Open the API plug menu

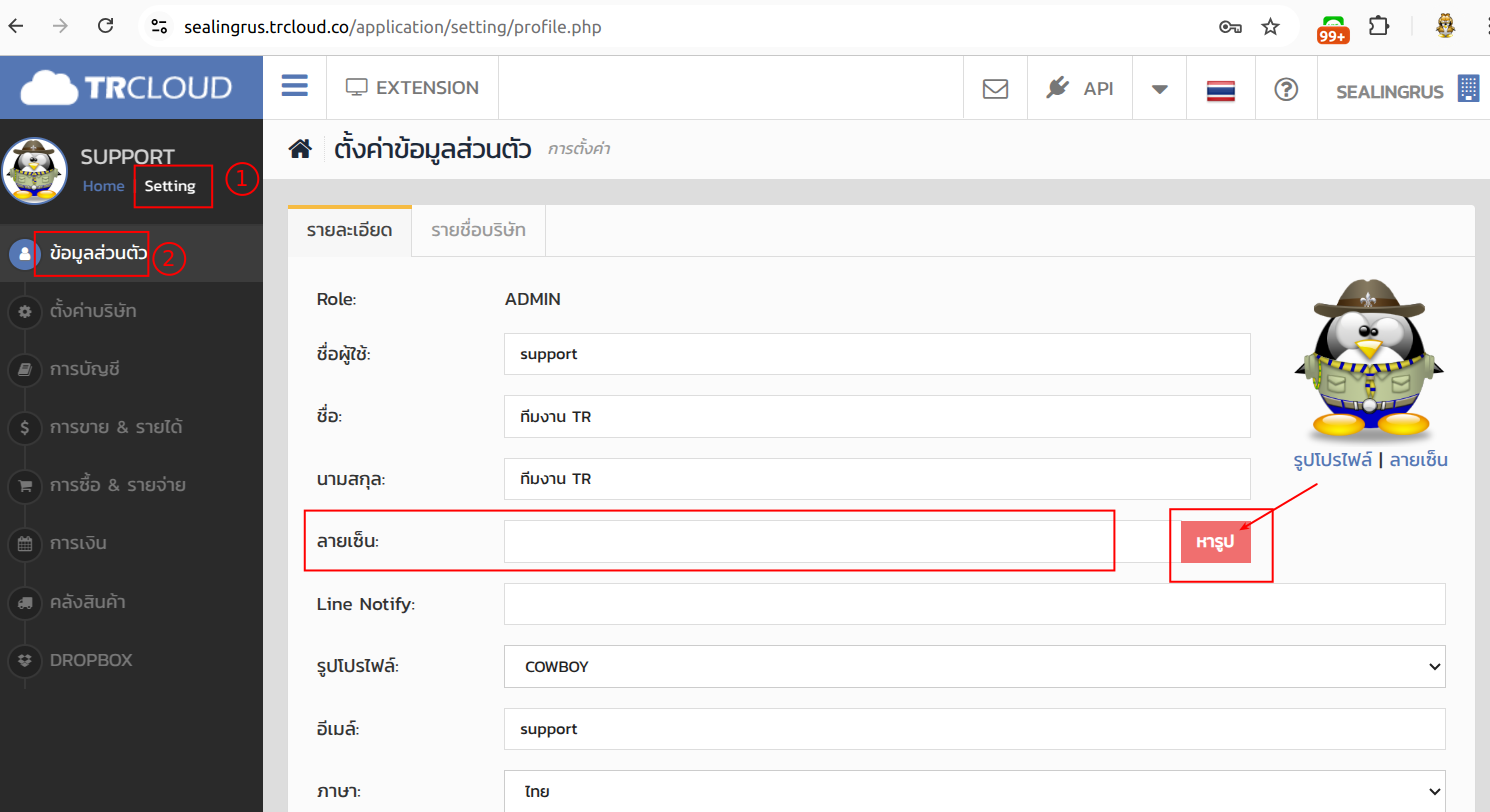pyautogui.click(x=1079, y=88)
